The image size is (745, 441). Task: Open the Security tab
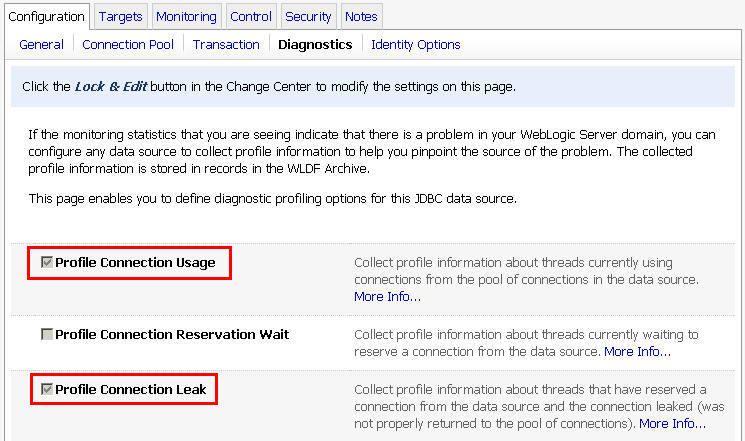308,17
